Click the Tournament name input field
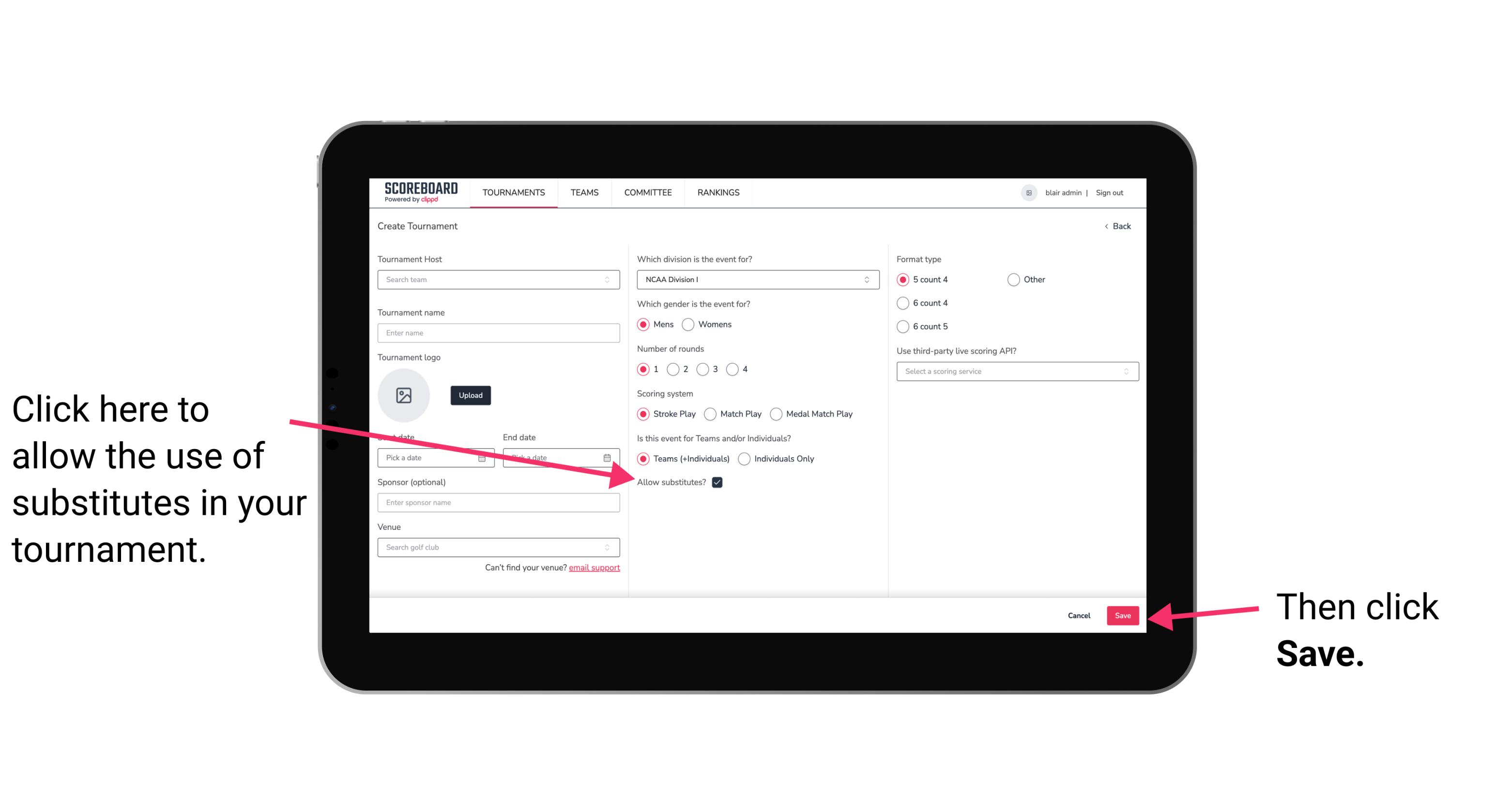Screen dimensions: 1510x812 [x=498, y=333]
